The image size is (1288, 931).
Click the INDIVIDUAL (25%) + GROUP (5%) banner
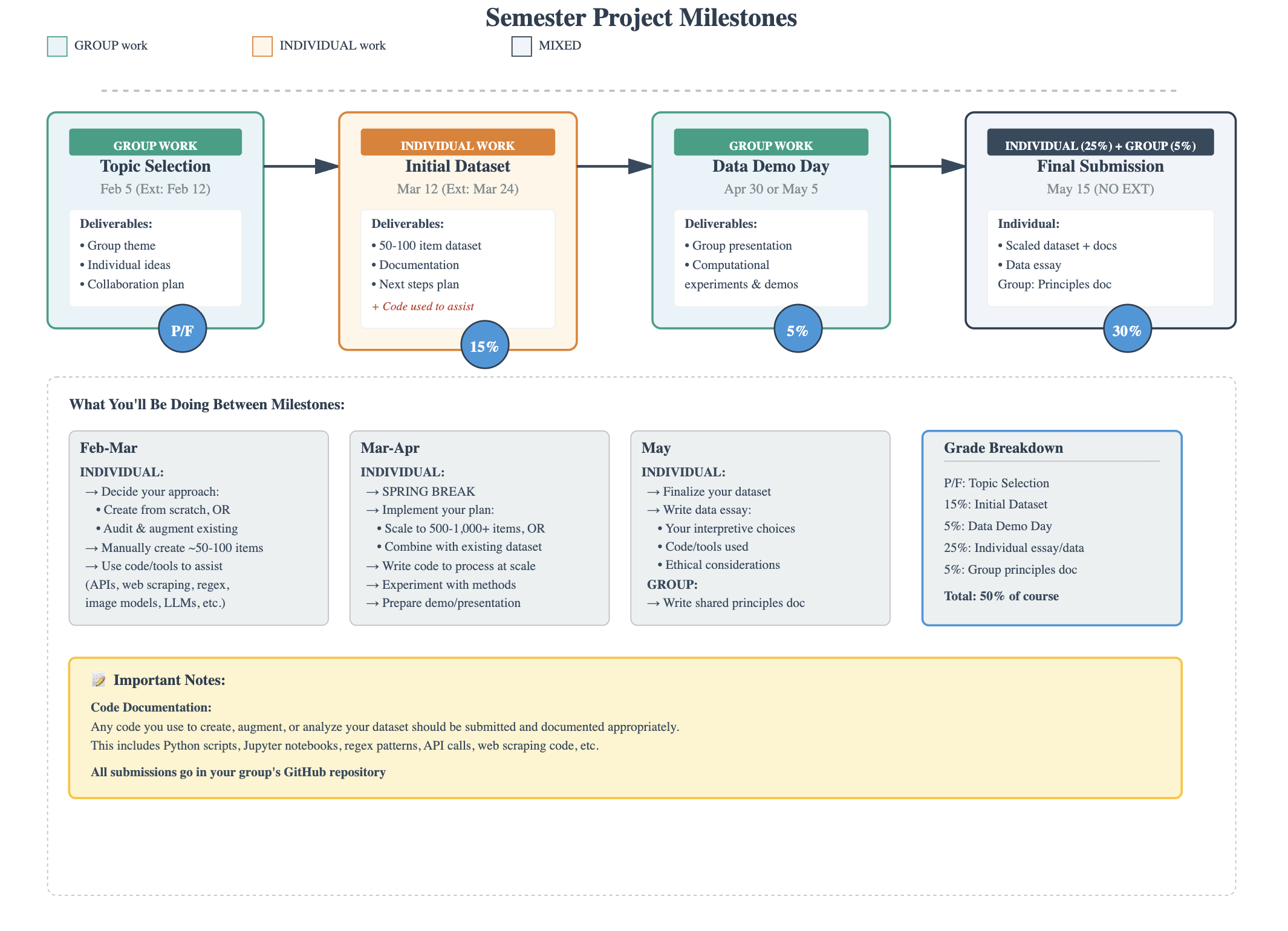tap(1100, 143)
